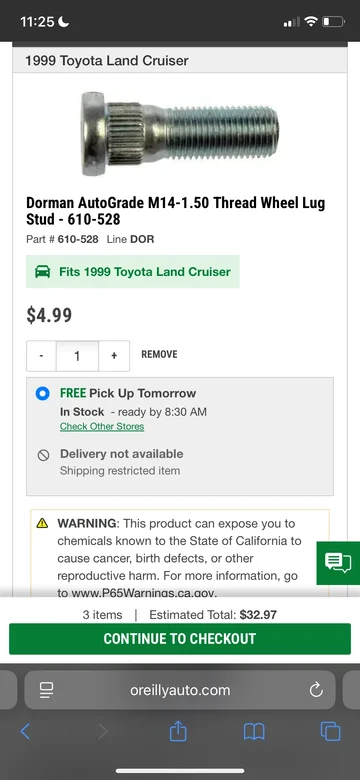Screen dimensions: 360x780
Task: Open the Dorman AutoGrade Wheel Lug Stud title
Action: click(x=176, y=210)
